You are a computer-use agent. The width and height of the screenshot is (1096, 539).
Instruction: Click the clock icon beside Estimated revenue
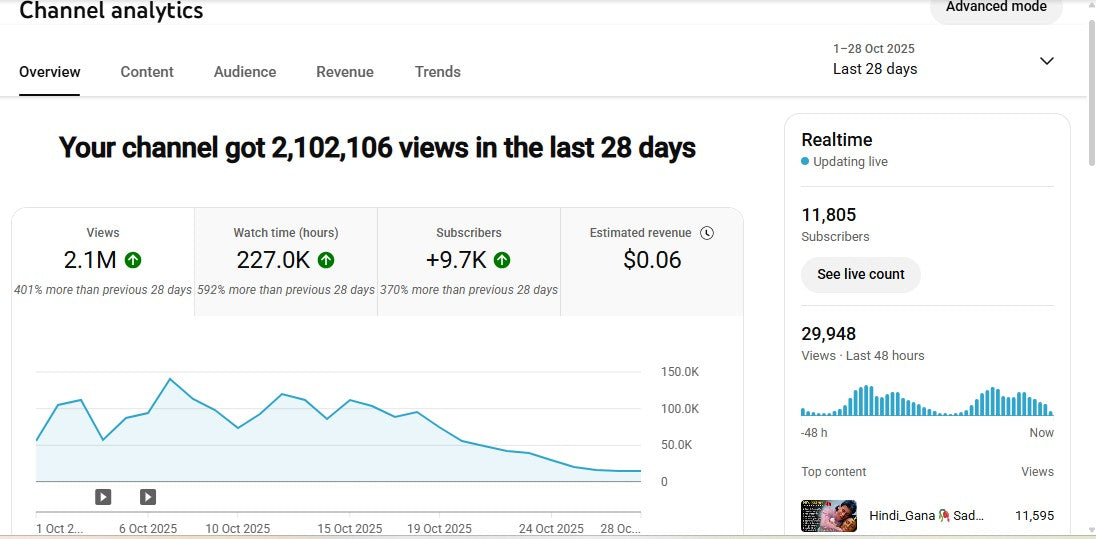pyautogui.click(x=707, y=233)
